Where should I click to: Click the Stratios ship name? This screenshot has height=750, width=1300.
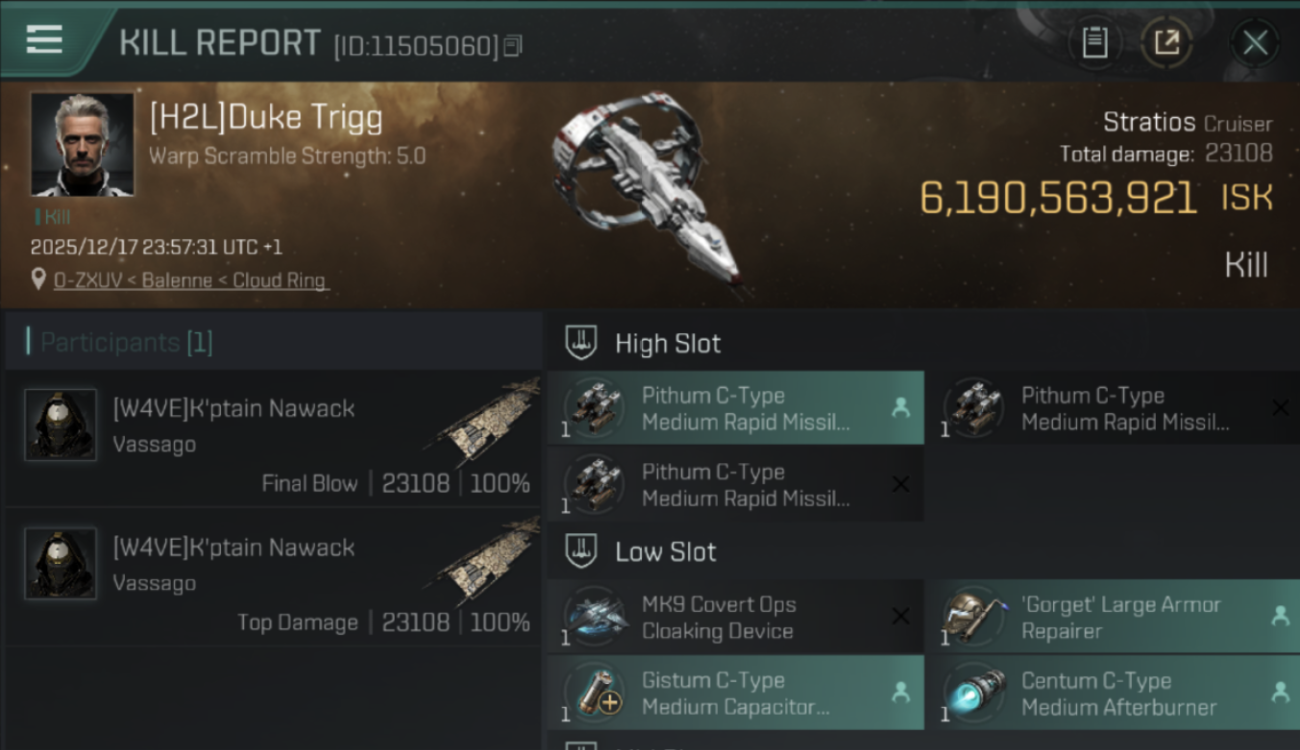click(1148, 123)
